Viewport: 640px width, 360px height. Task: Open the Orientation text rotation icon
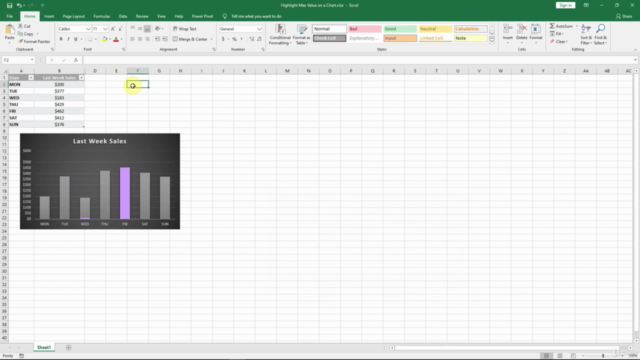(x=158, y=29)
